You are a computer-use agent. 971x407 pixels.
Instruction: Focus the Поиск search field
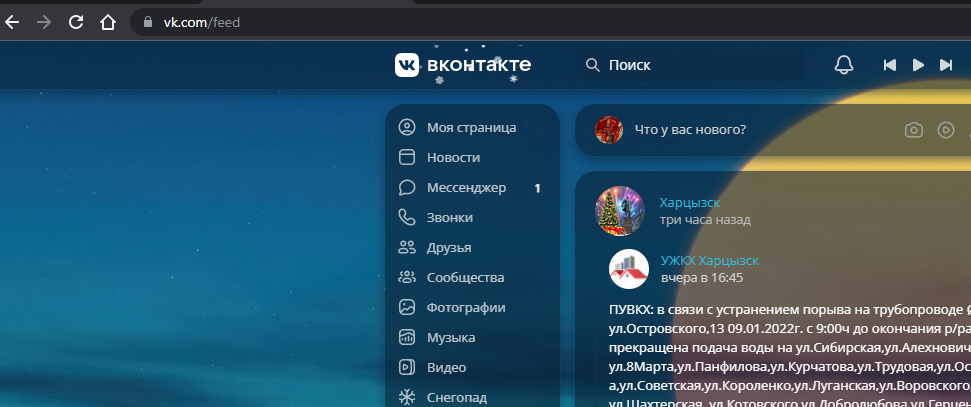click(690, 65)
